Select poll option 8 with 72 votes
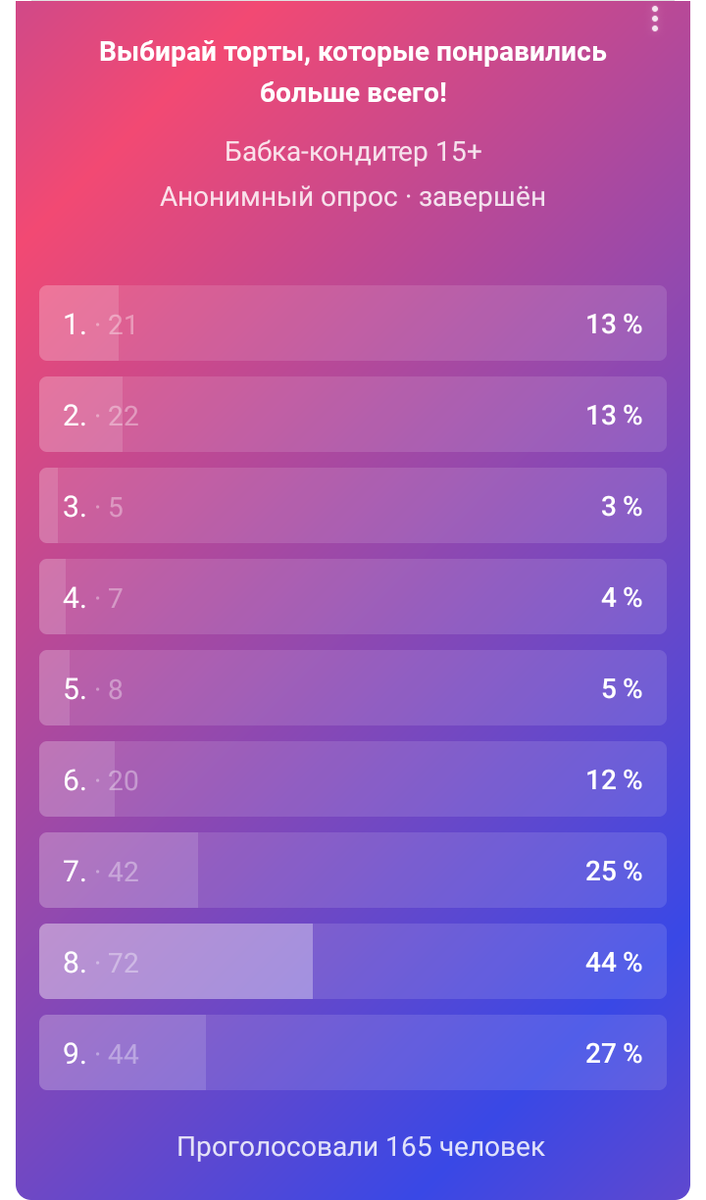Screen dimensions: 706x1200 coord(353,962)
